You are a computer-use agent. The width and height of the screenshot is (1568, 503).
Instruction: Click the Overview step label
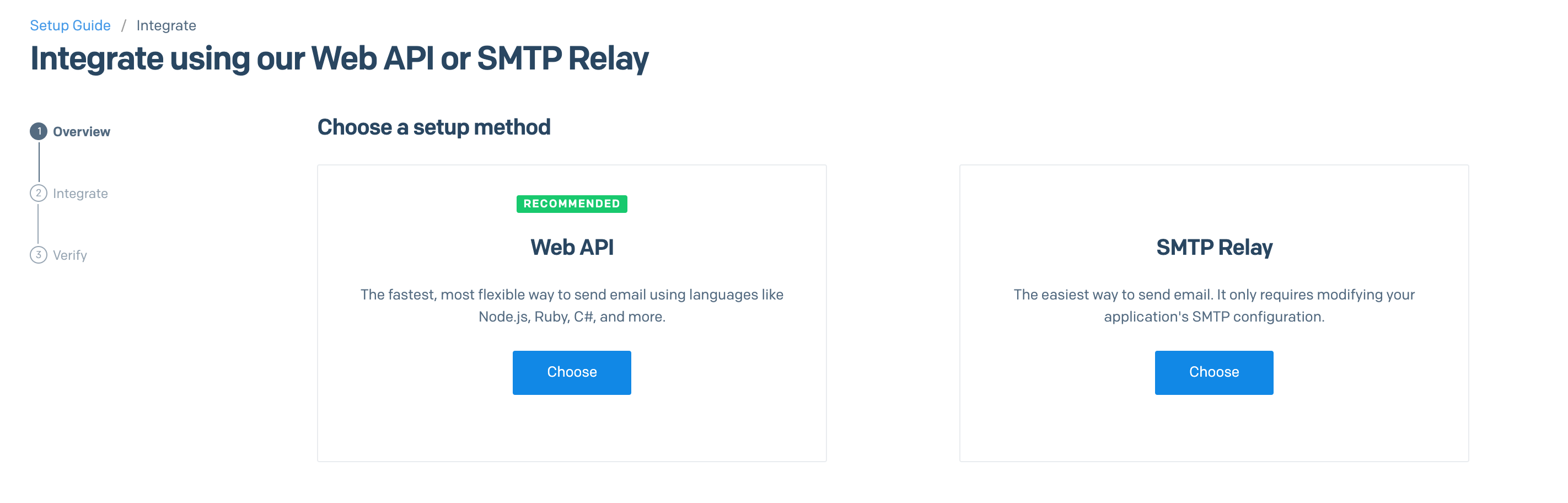[x=82, y=131]
